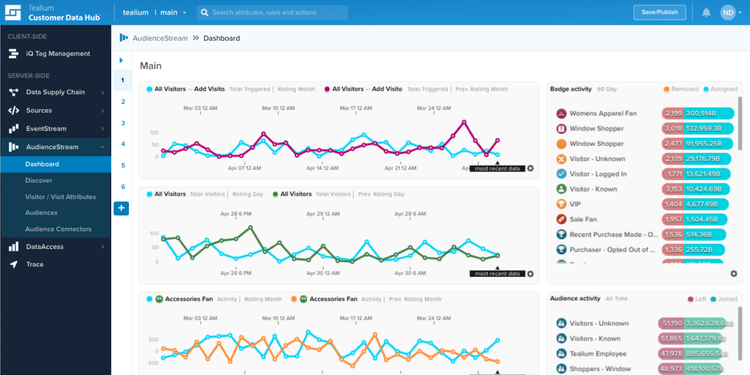Switch to dashboard tab 4
The image size is (750, 375).
(123, 144)
